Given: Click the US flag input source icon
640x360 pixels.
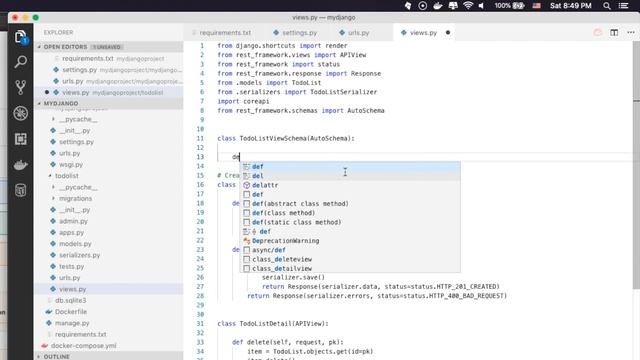Looking at the screenshot, I should click(536, 6).
